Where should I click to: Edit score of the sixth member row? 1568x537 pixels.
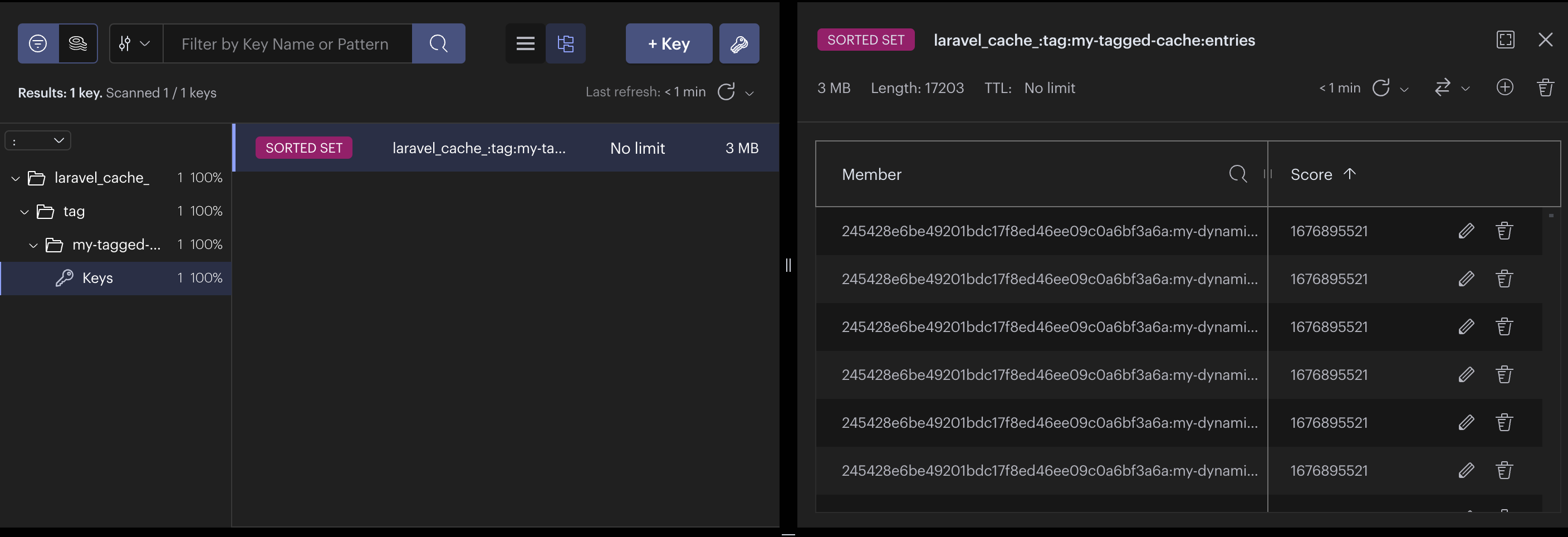coord(1466,471)
